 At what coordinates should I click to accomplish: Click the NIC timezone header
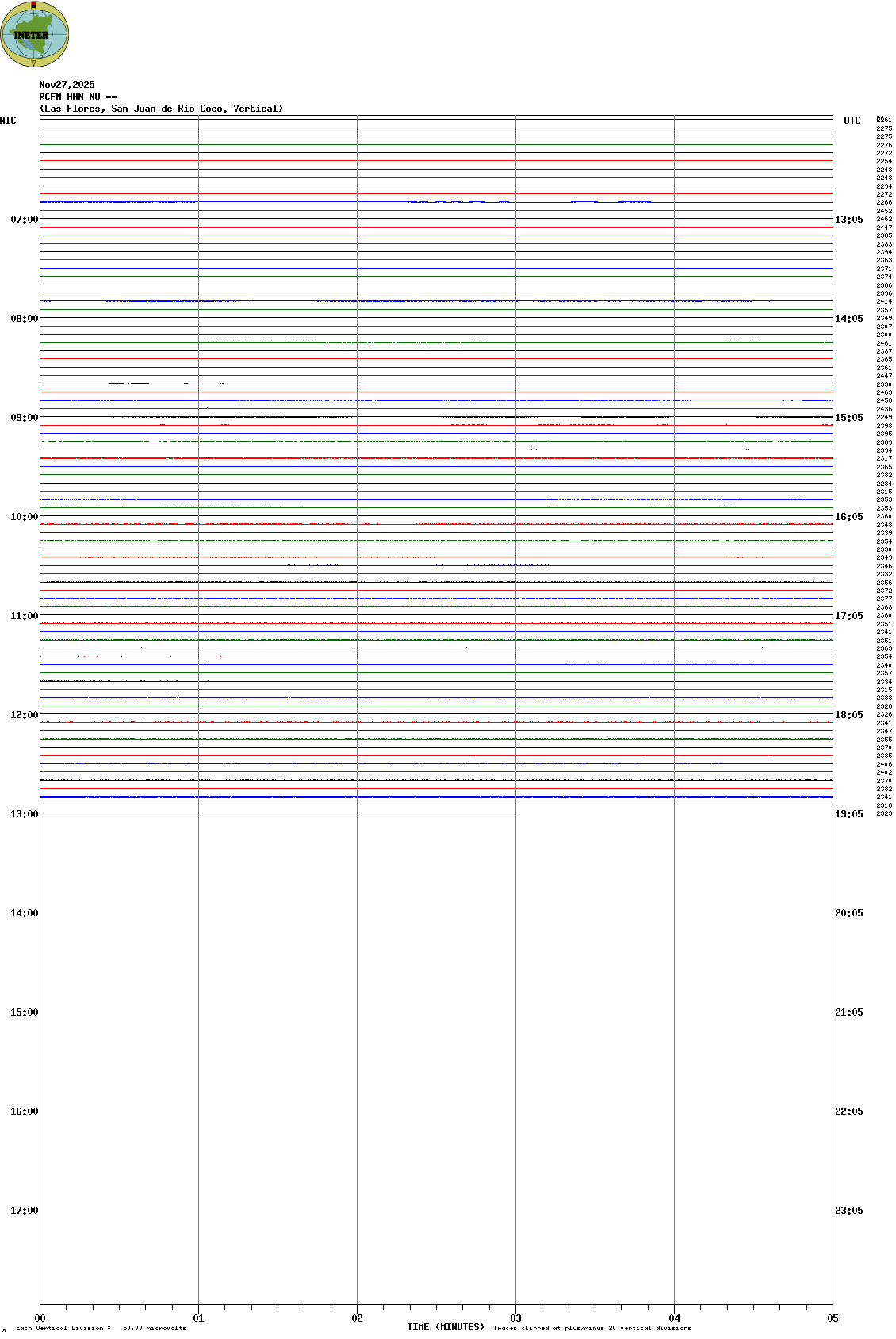[8, 121]
